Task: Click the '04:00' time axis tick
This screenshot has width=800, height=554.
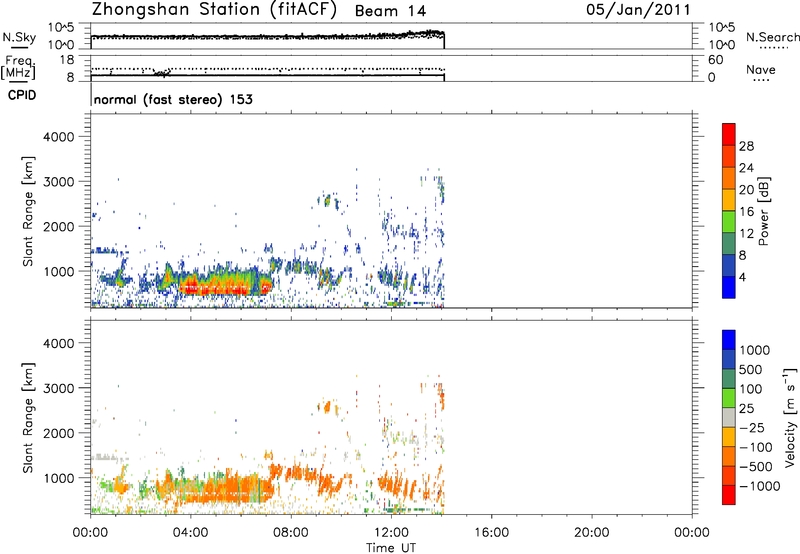Action: click(x=190, y=533)
